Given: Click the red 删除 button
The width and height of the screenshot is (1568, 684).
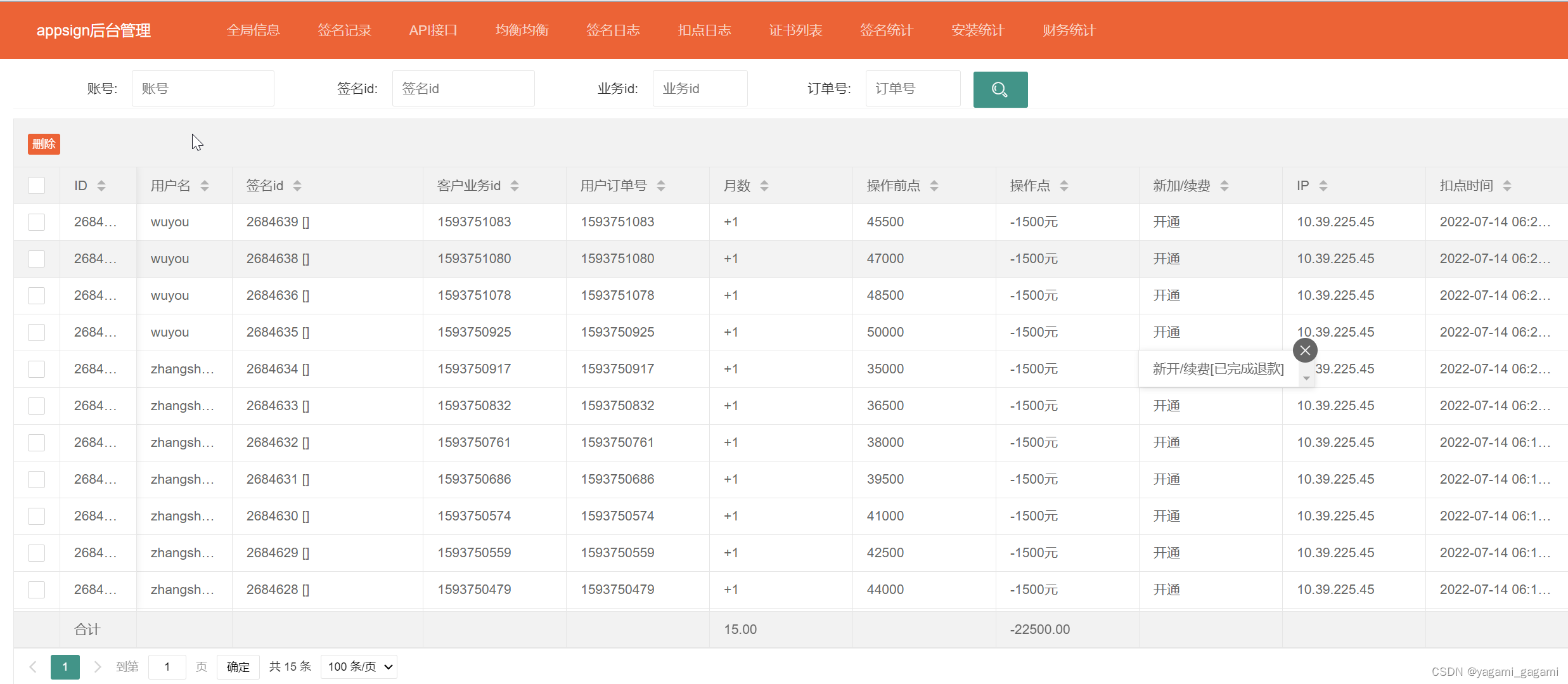Looking at the screenshot, I should point(44,144).
